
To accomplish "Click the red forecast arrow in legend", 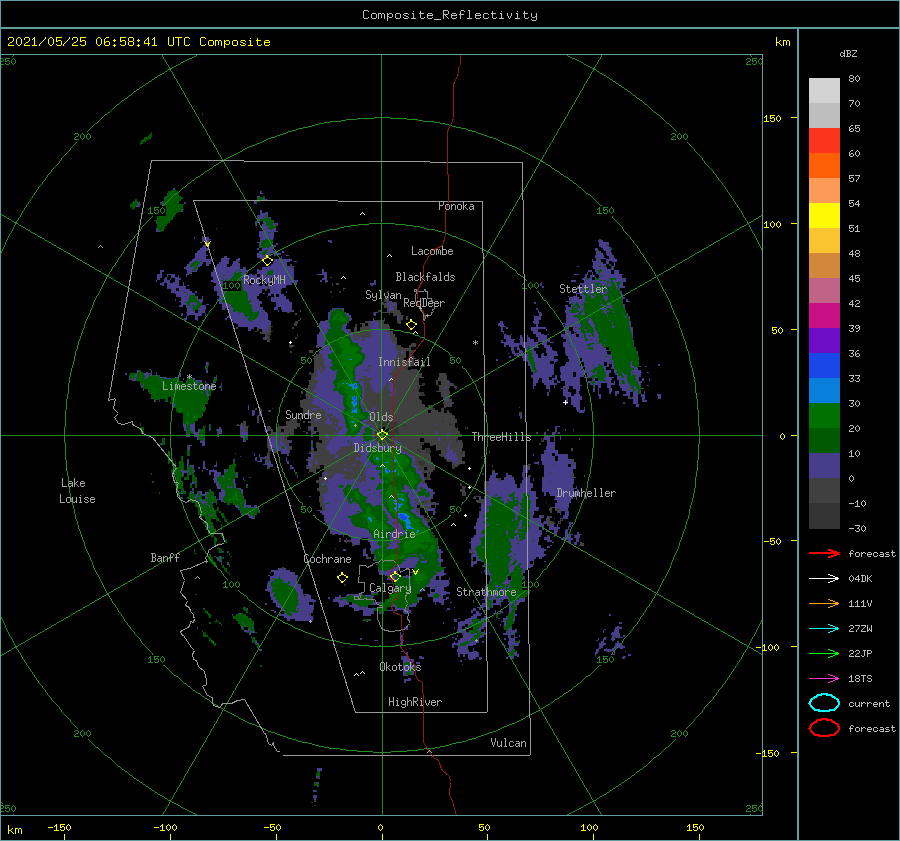I will click(x=824, y=553).
